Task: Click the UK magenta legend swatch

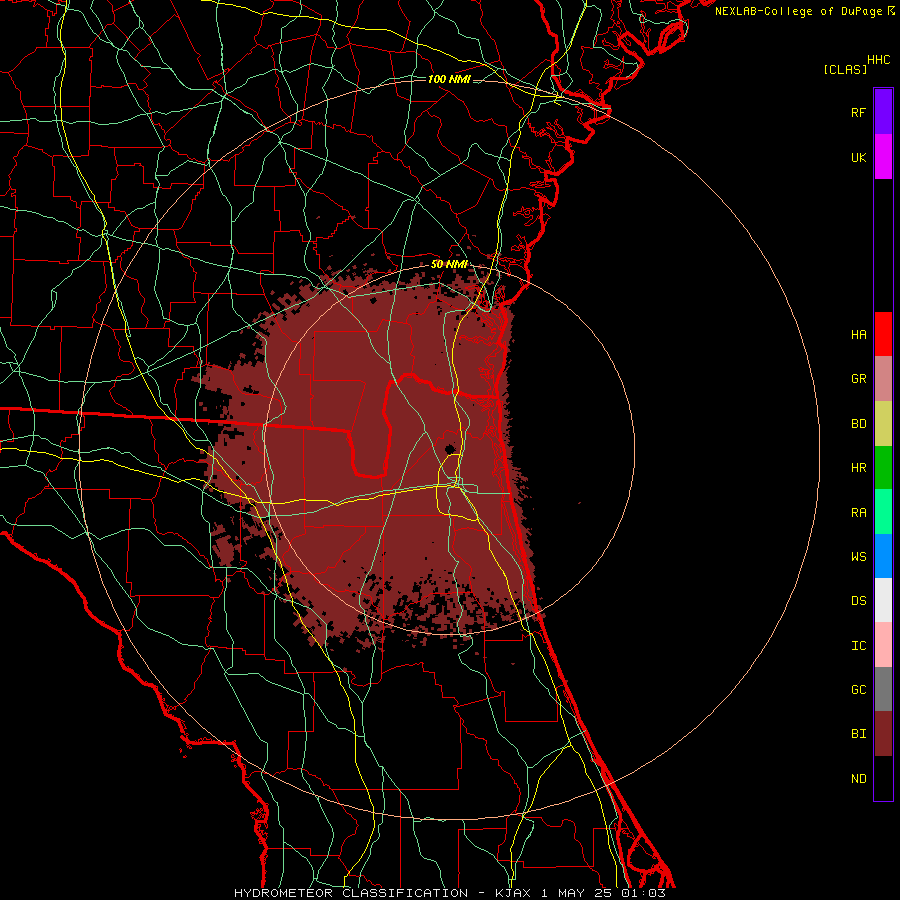Action: pos(883,157)
